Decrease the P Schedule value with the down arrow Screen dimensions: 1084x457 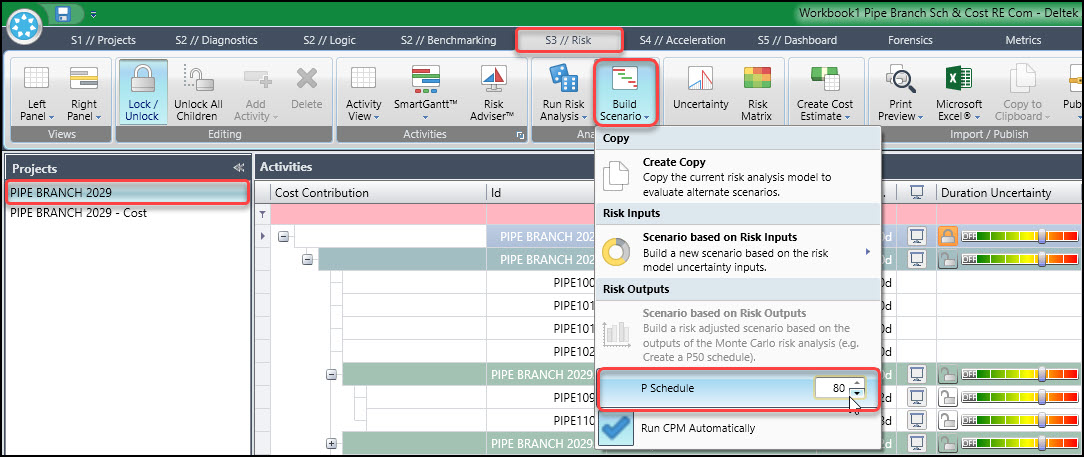coord(857,394)
